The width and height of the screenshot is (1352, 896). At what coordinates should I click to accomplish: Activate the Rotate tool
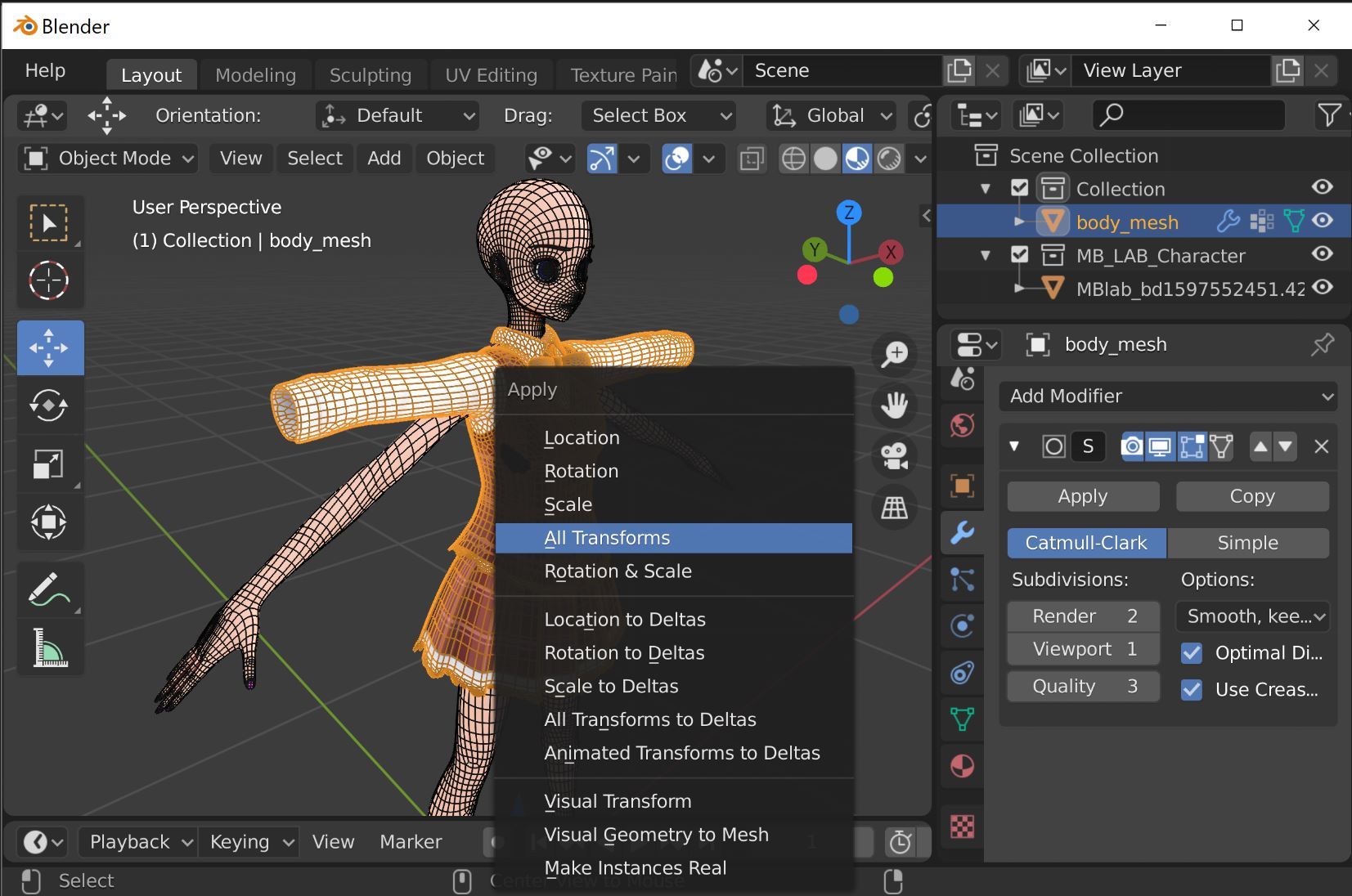[49, 405]
